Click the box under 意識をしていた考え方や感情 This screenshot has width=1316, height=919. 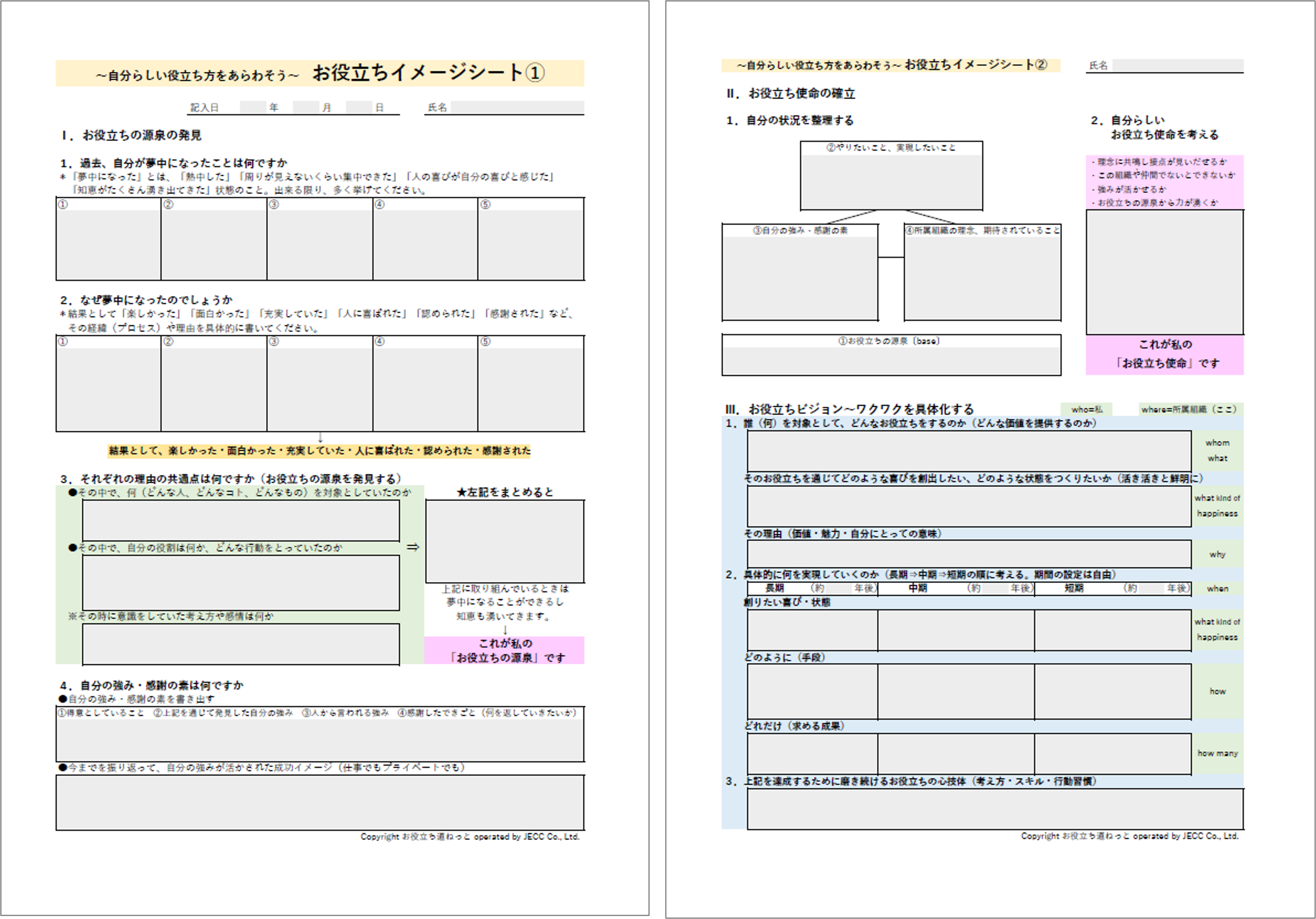(x=241, y=644)
